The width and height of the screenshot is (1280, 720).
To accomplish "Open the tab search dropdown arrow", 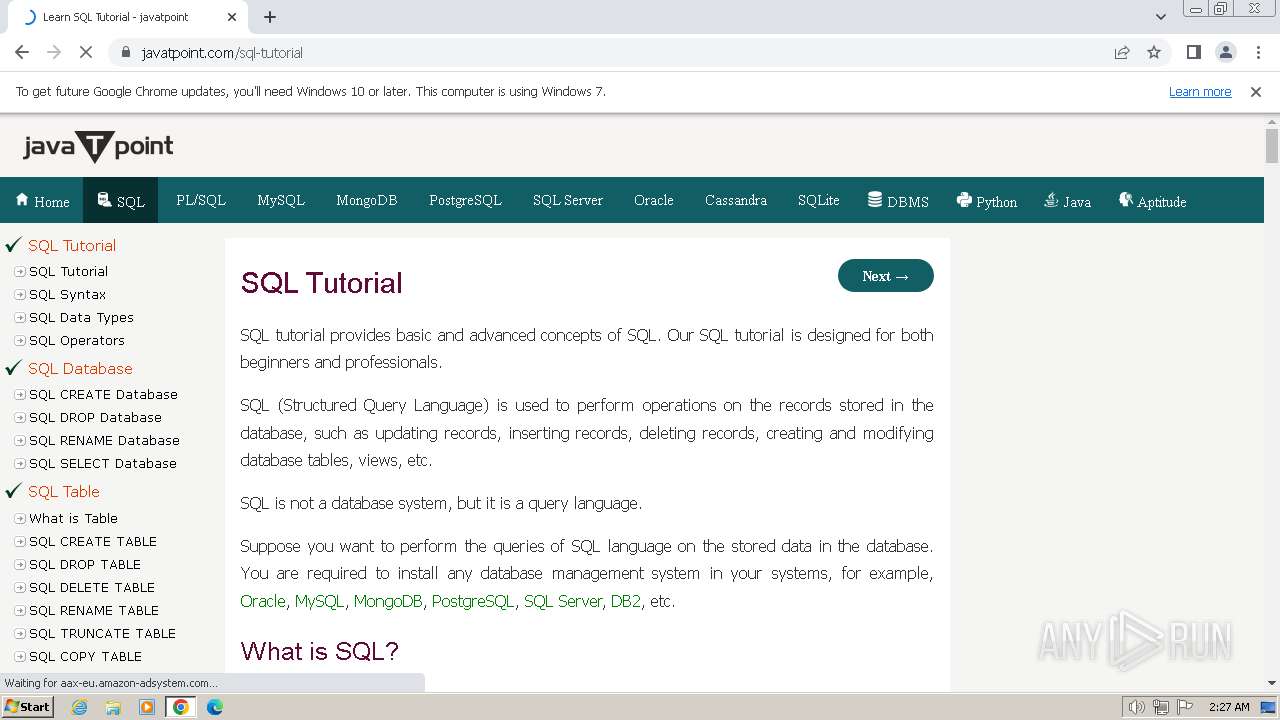I will (x=1160, y=17).
